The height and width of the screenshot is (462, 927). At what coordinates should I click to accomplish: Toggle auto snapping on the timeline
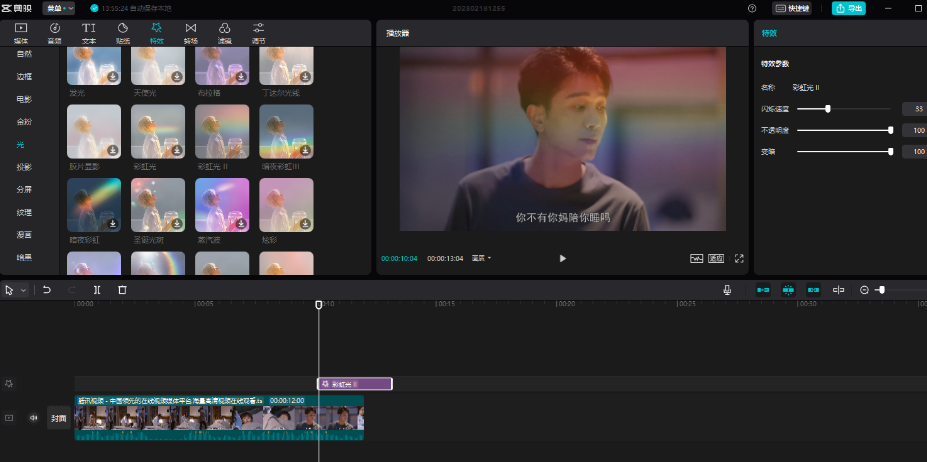pos(788,290)
